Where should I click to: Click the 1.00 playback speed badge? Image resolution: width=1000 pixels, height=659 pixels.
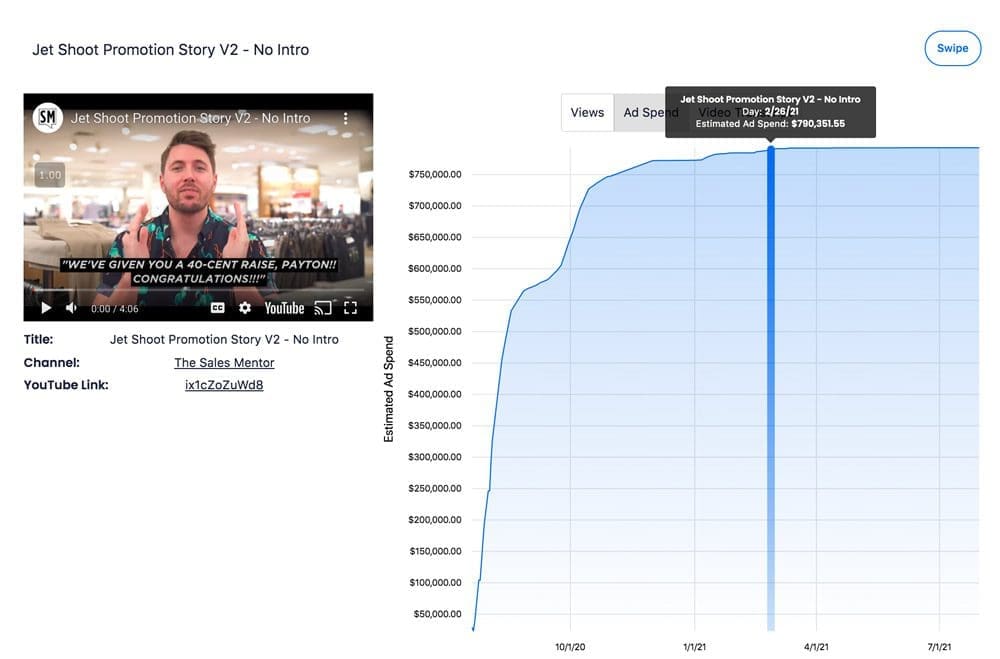pos(50,175)
